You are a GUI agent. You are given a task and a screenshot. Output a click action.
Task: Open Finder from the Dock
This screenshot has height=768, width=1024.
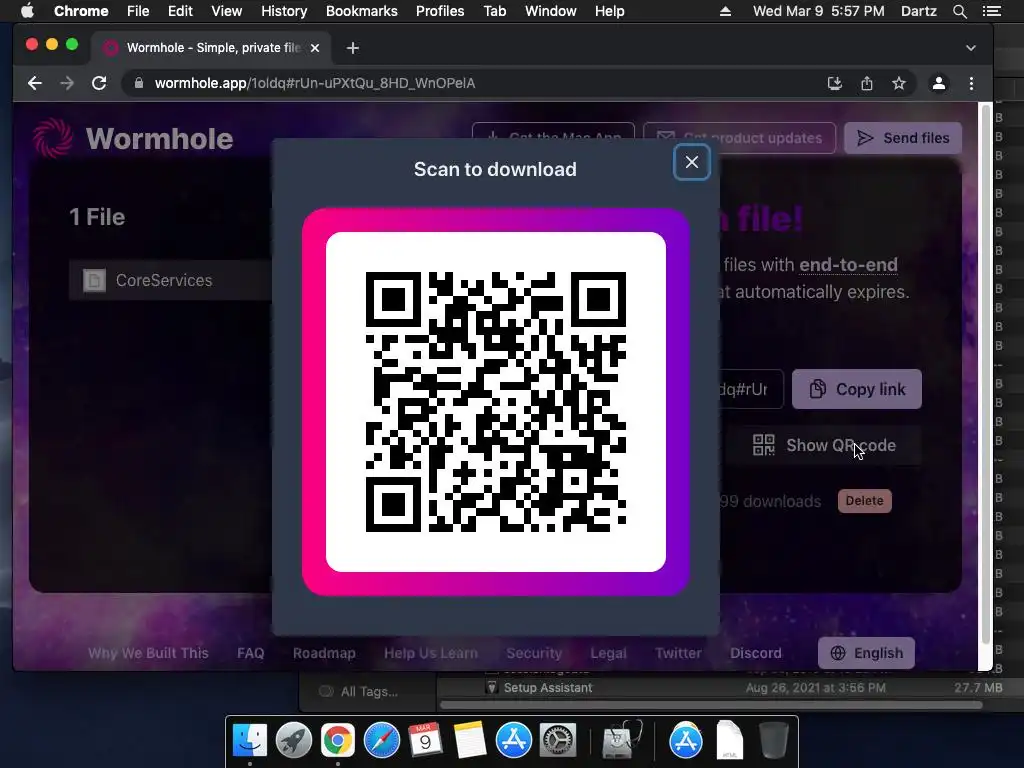[249, 741]
